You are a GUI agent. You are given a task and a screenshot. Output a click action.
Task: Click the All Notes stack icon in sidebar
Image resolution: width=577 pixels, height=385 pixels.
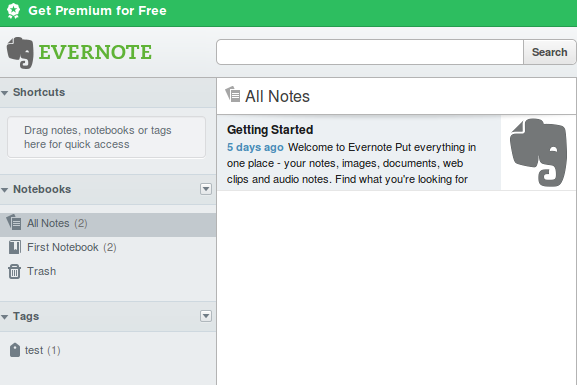click(x=14, y=222)
